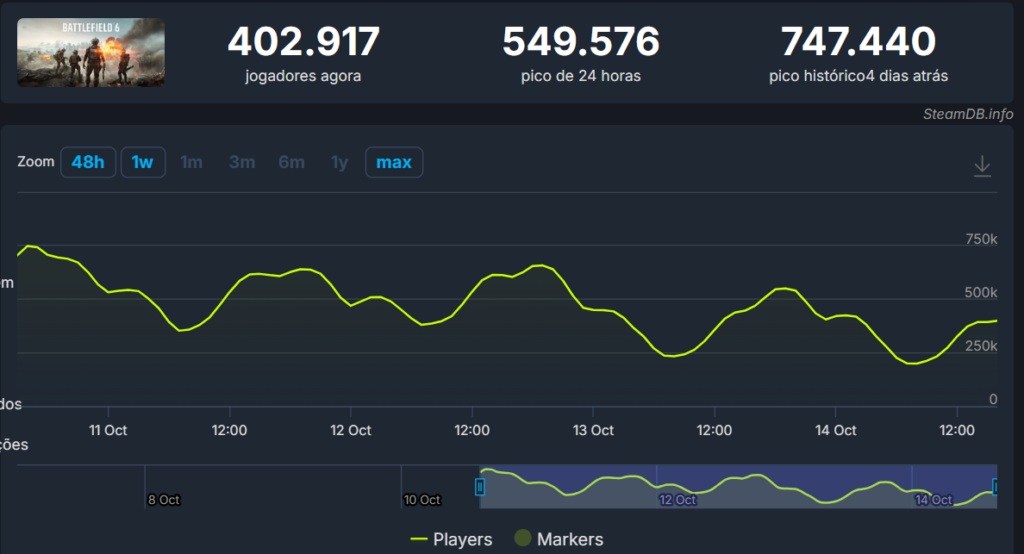1024x554 pixels.
Task: Click the chart download arrow icon
Action: pos(982,166)
